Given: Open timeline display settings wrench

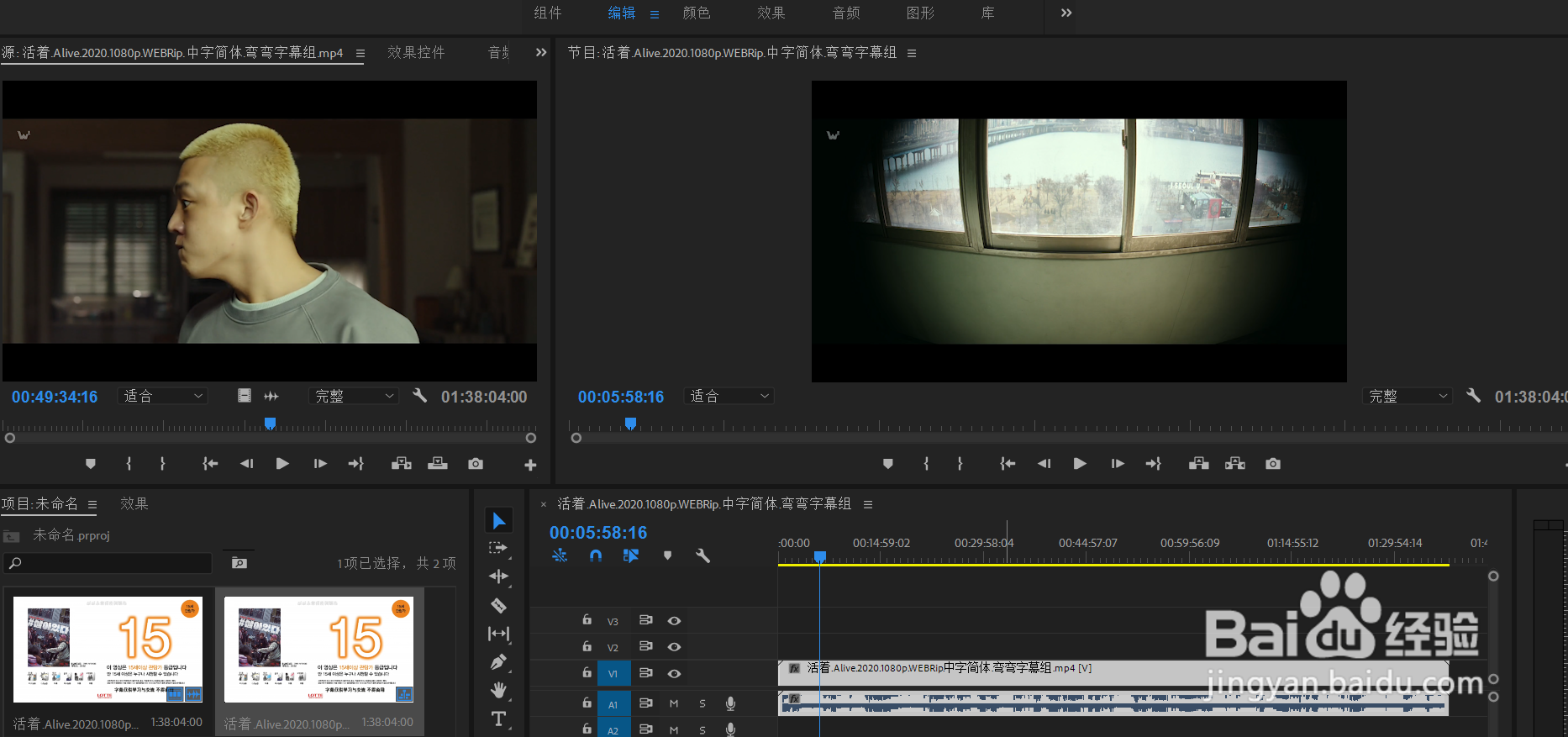Looking at the screenshot, I should [703, 555].
